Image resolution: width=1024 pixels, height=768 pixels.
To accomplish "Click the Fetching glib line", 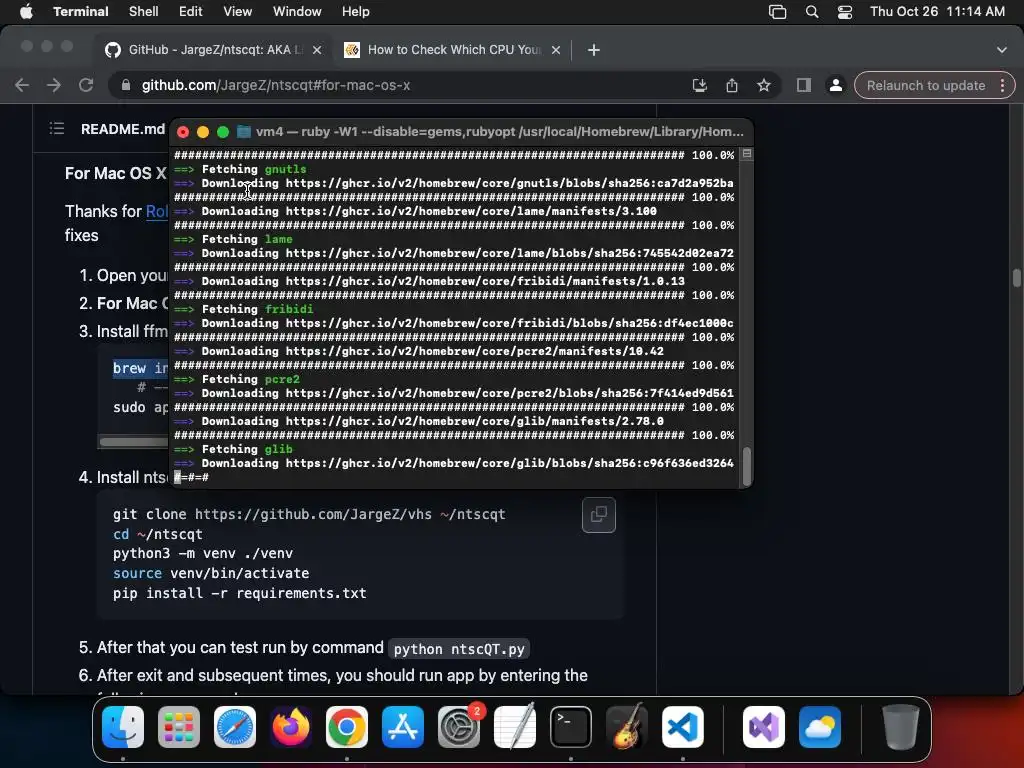I will pyautogui.click(x=233, y=449).
